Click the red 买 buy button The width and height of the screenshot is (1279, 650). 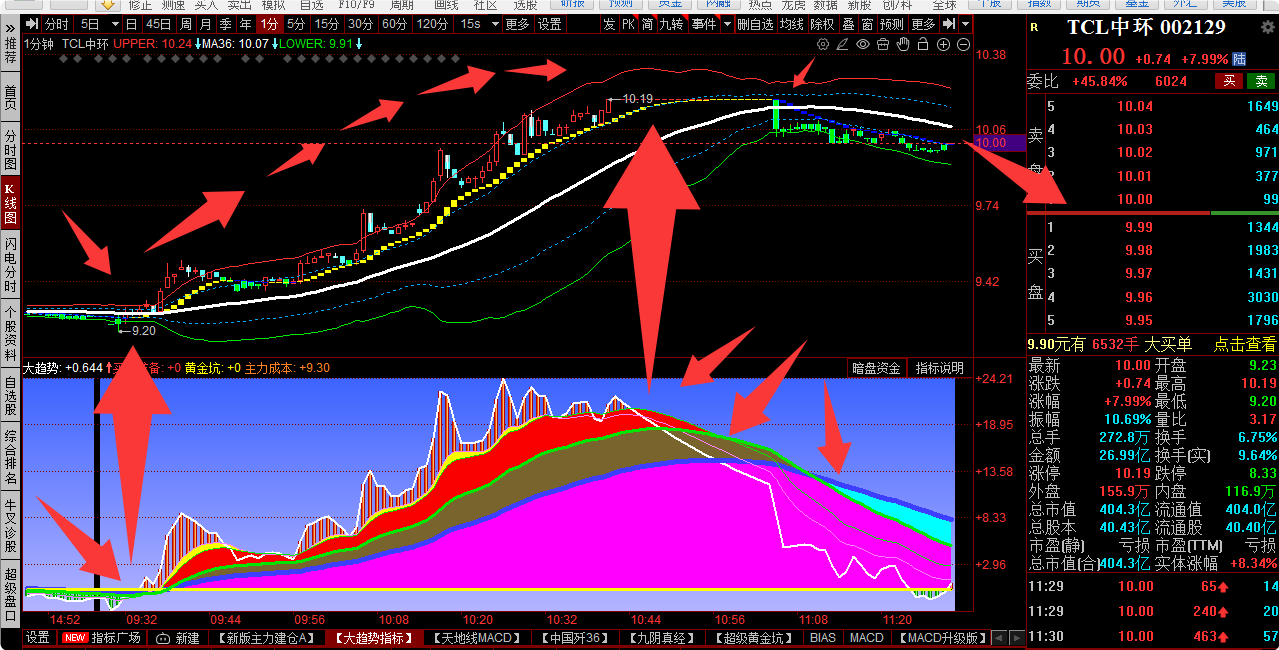[x=1227, y=82]
